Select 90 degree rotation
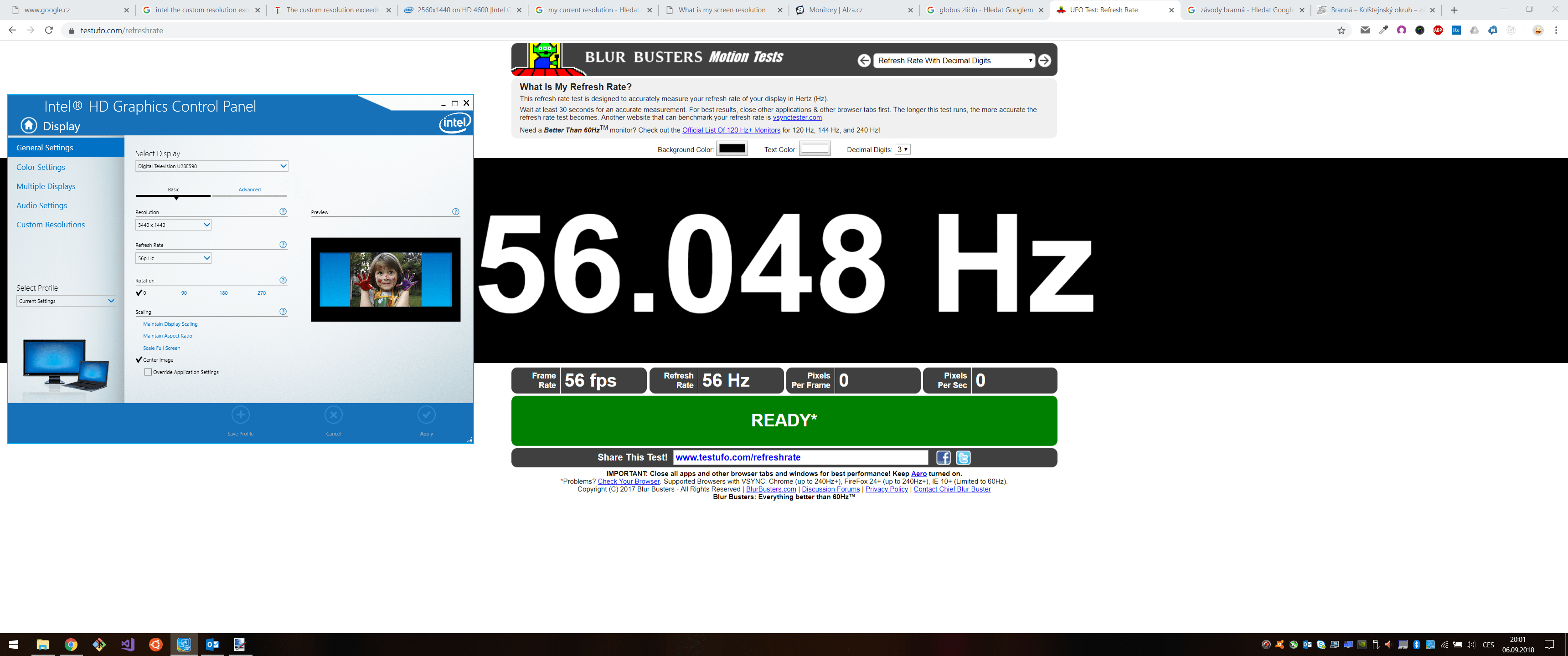Screen dimensions: 1568x656 click(184, 293)
